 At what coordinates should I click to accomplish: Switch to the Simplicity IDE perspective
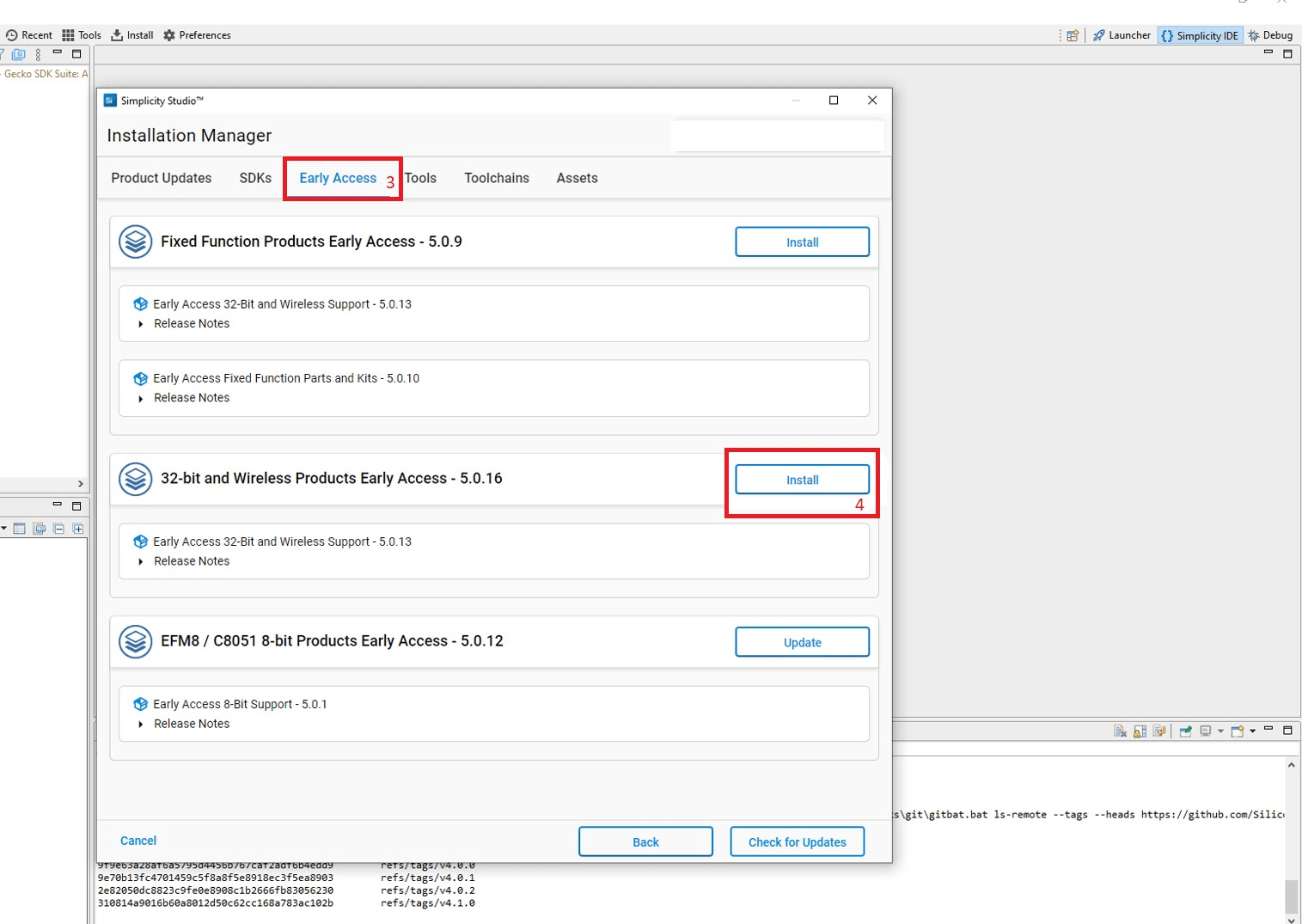[1200, 35]
